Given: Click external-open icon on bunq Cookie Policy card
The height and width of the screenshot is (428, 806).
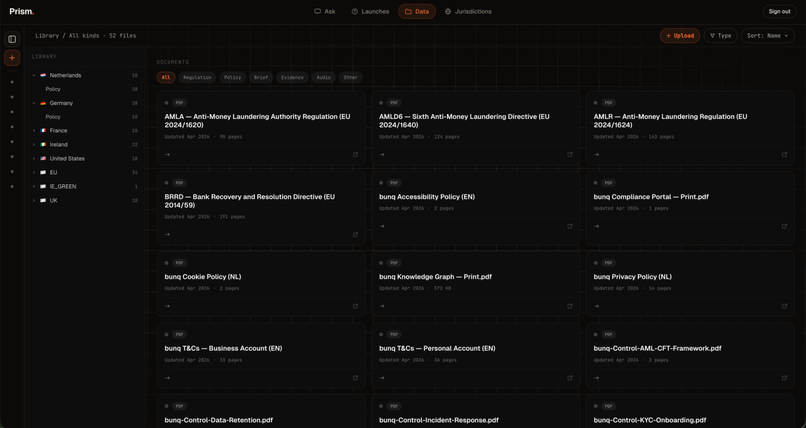Looking at the screenshot, I should (x=355, y=306).
